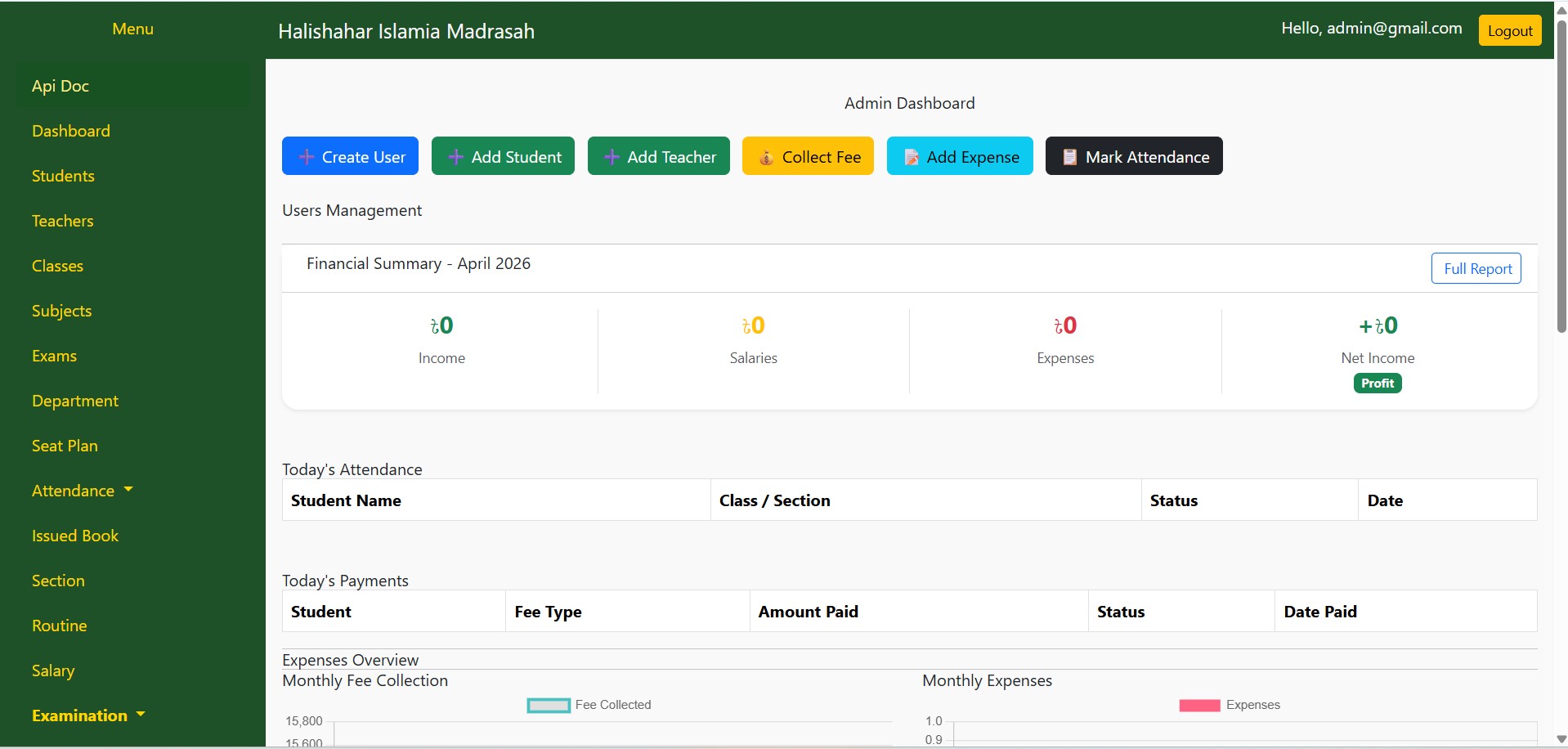1568x749 pixels.
Task: Click the Halishahar Islamia Madrasah title
Action: click(406, 31)
